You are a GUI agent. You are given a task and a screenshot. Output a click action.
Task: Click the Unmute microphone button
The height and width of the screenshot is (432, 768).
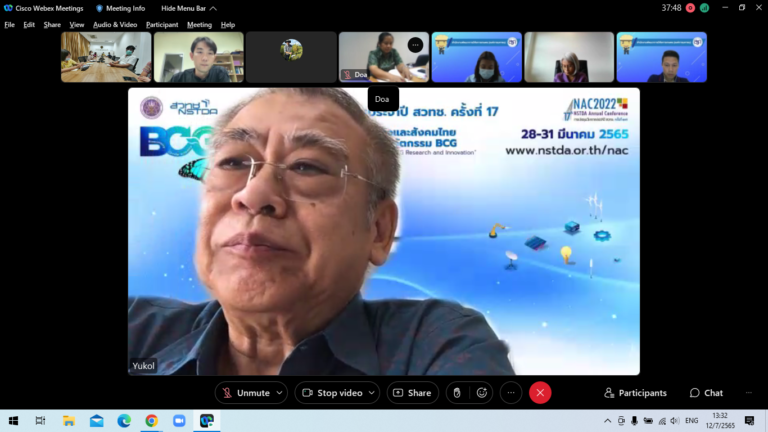pos(245,393)
